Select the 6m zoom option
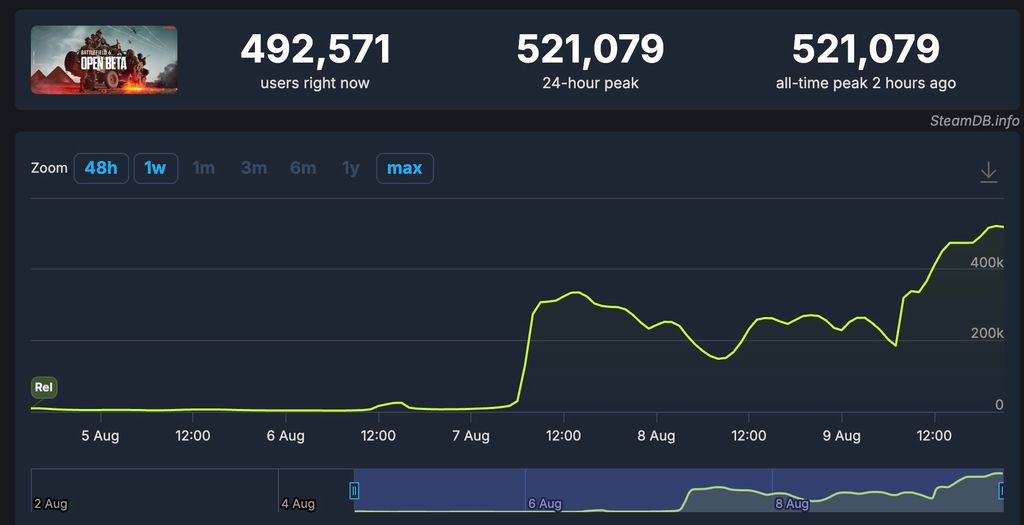Viewport: 1024px width, 525px height. tap(302, 168)
